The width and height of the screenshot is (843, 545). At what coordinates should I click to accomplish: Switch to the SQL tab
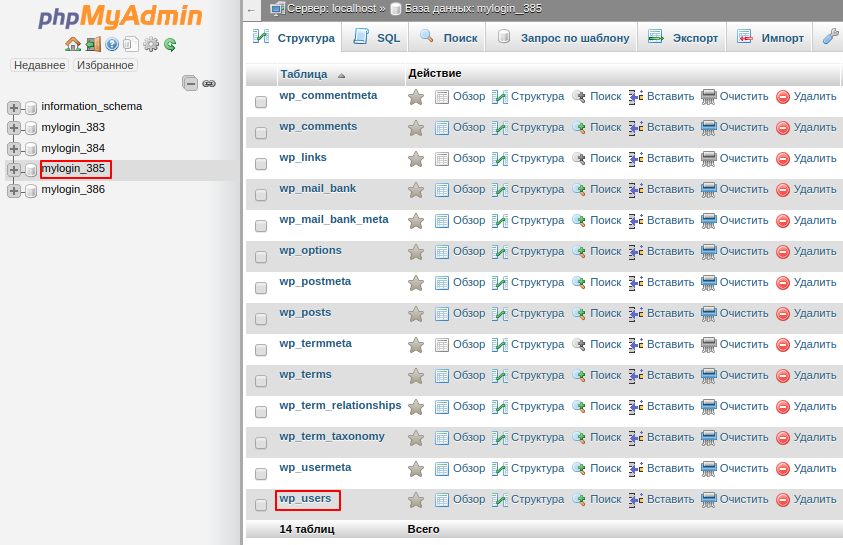pyautogui.click(x=376, y=38)
